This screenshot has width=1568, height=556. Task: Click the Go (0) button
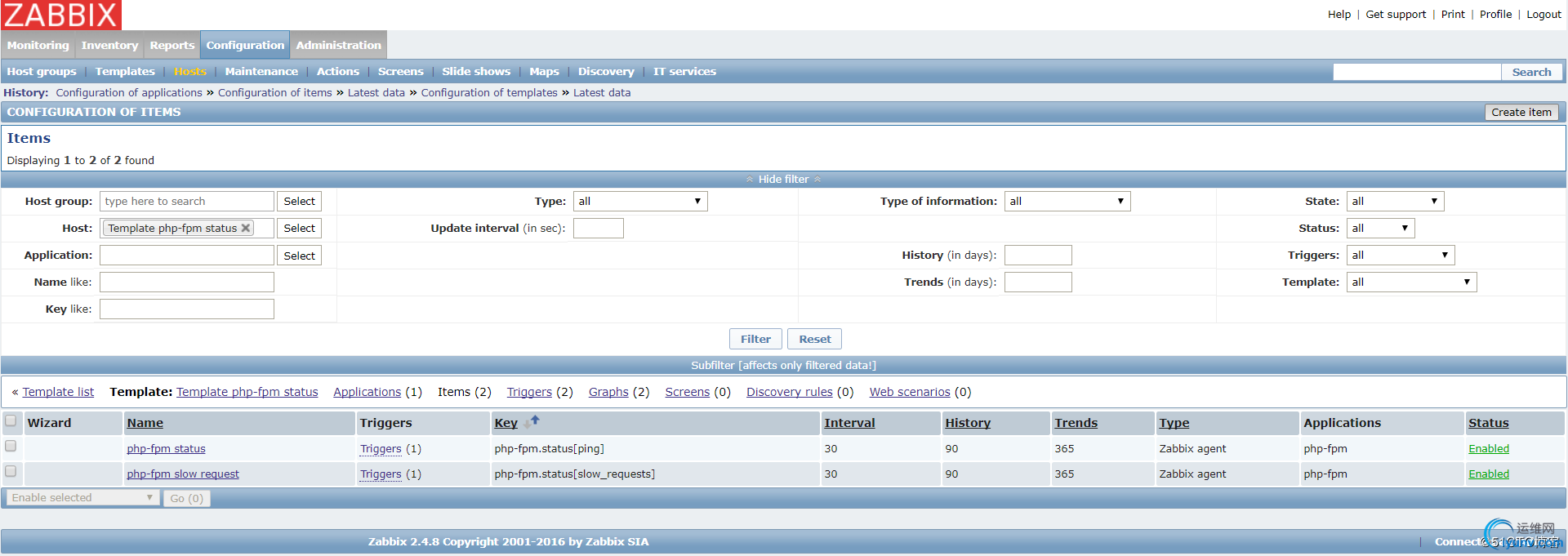coord(186,498)
